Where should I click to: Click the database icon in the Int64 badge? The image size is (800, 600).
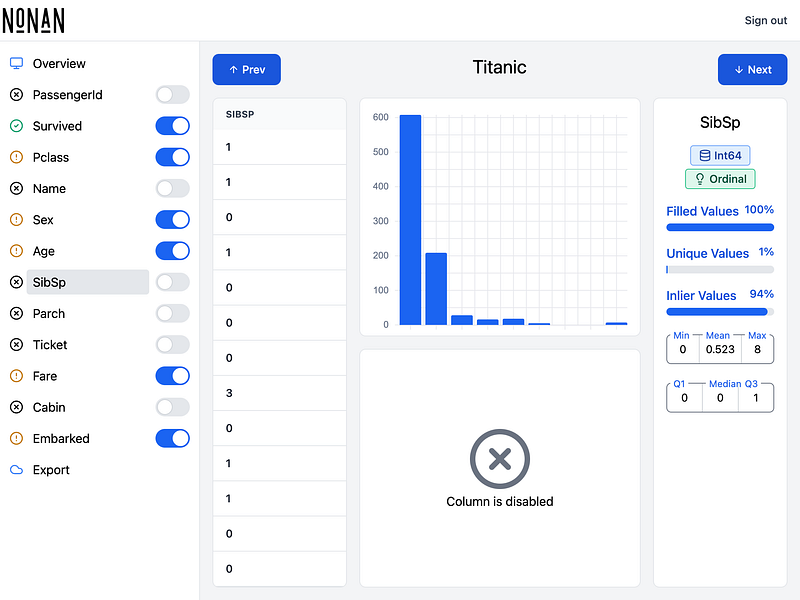702,155
